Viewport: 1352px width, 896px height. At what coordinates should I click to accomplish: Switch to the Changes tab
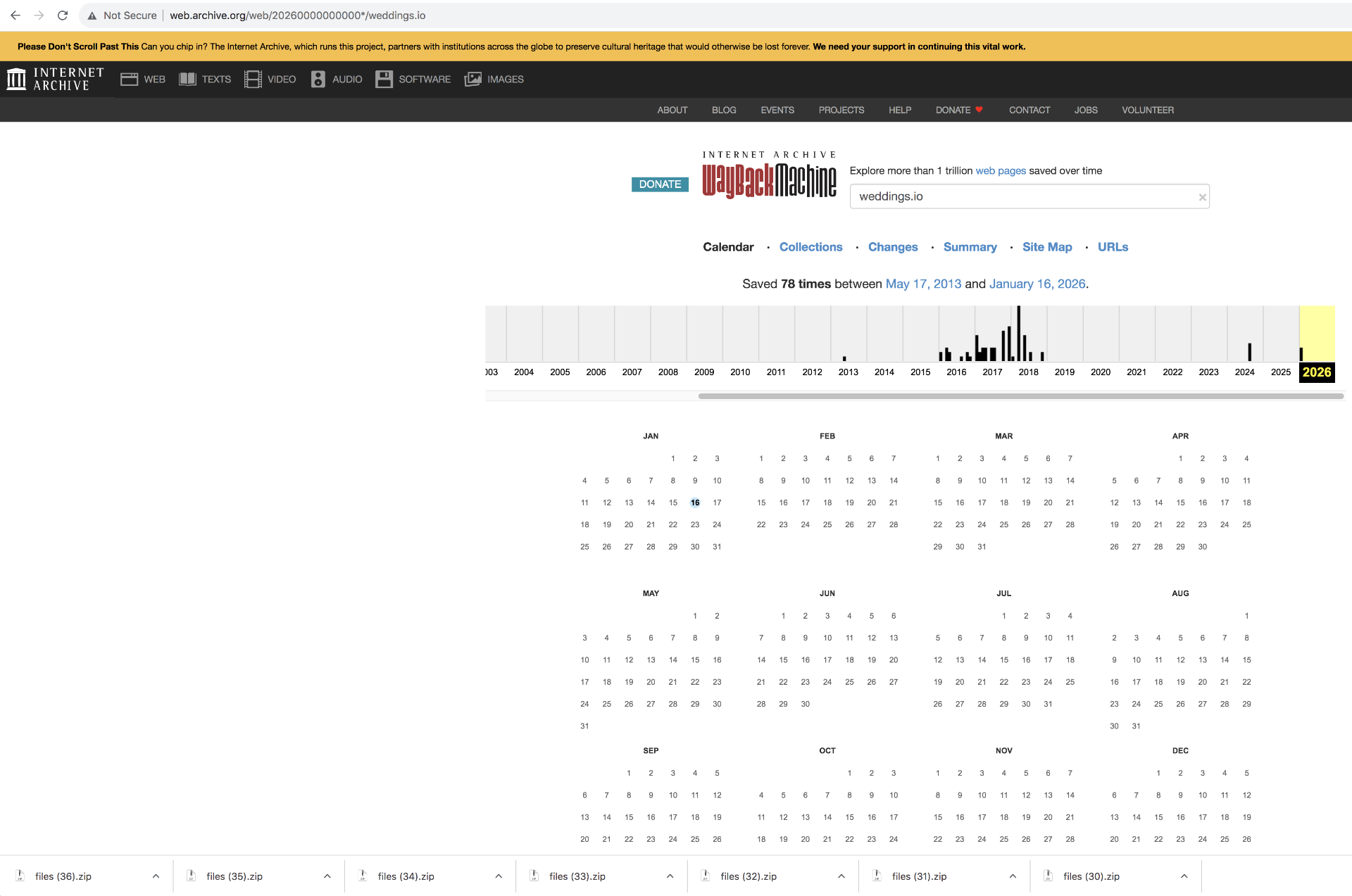tap(893, 247)
